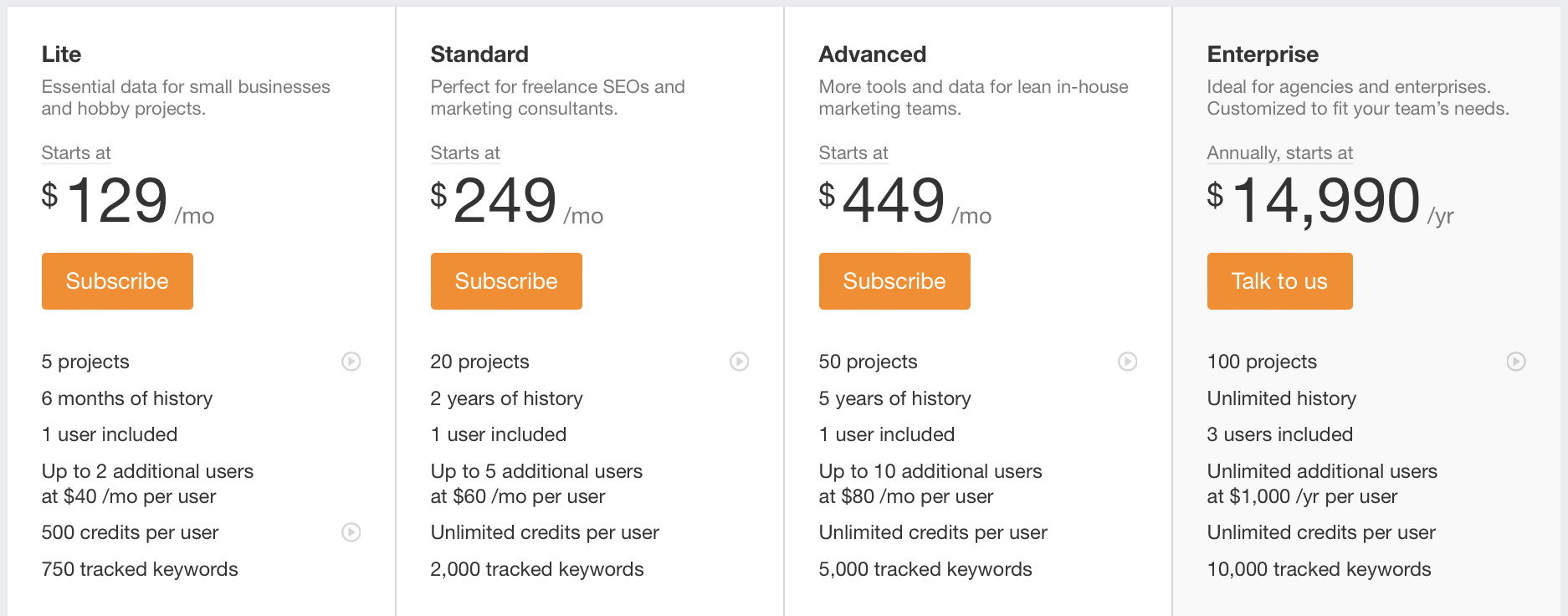The image size is (1568, 616).
Task: Click Starts at beneath Standard description
Action: [x=464, y=153]
